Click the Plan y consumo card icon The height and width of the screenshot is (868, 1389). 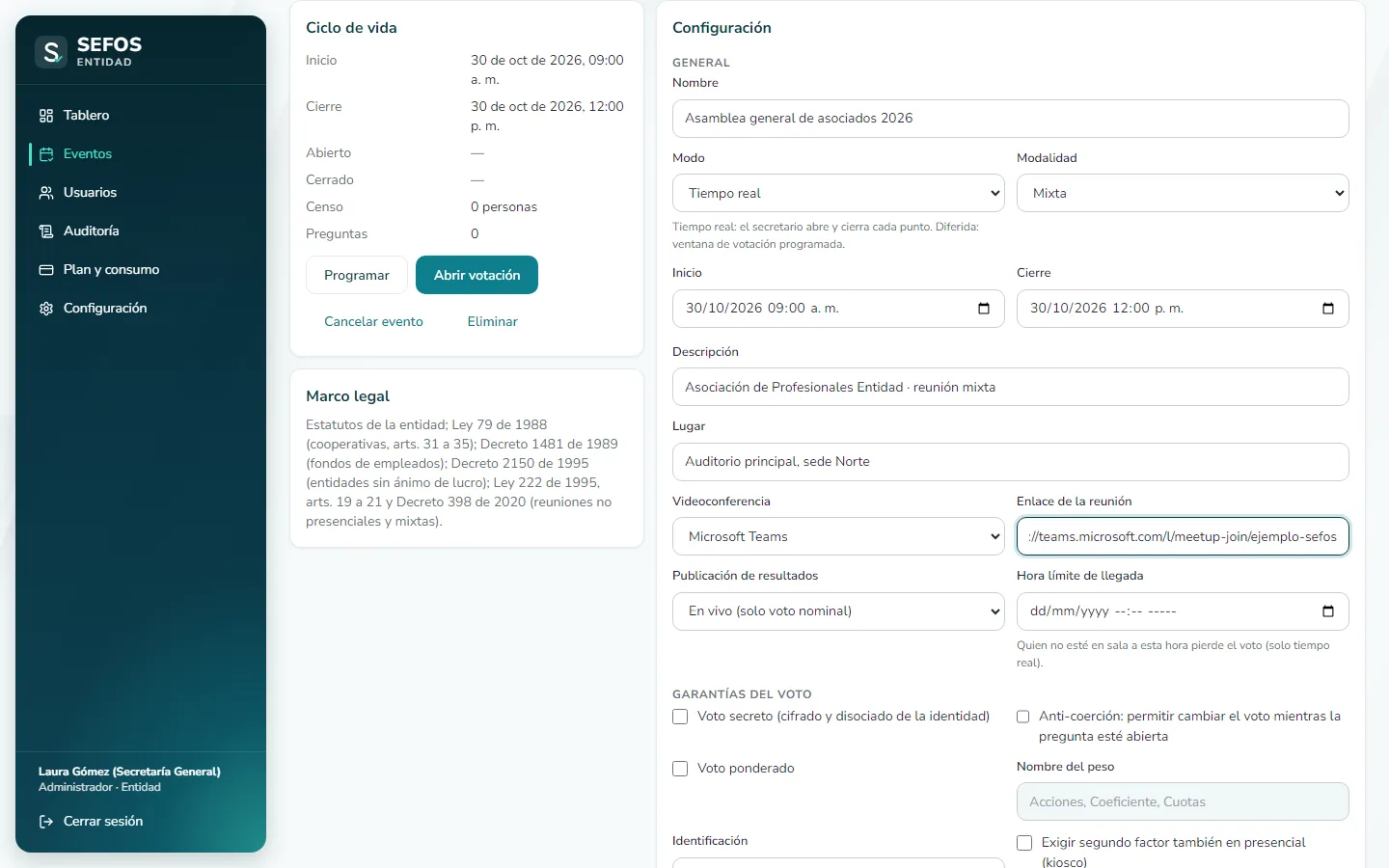click(x=46, y=270)
